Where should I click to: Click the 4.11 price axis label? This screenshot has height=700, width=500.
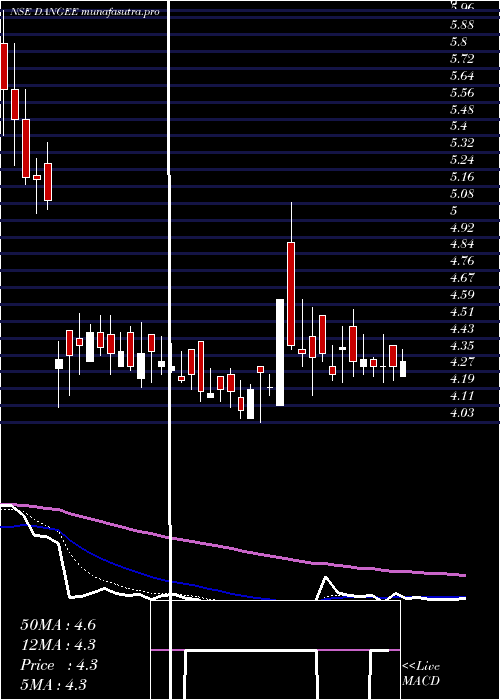[462, 396]
